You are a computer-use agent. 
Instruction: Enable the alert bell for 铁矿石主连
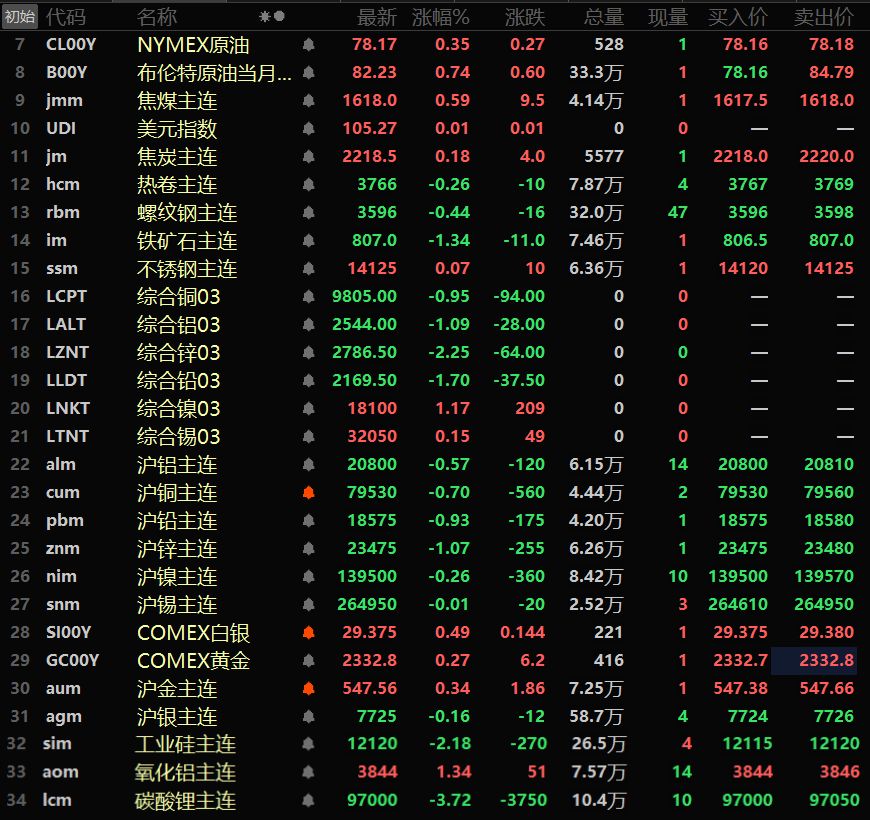[308, 241]
